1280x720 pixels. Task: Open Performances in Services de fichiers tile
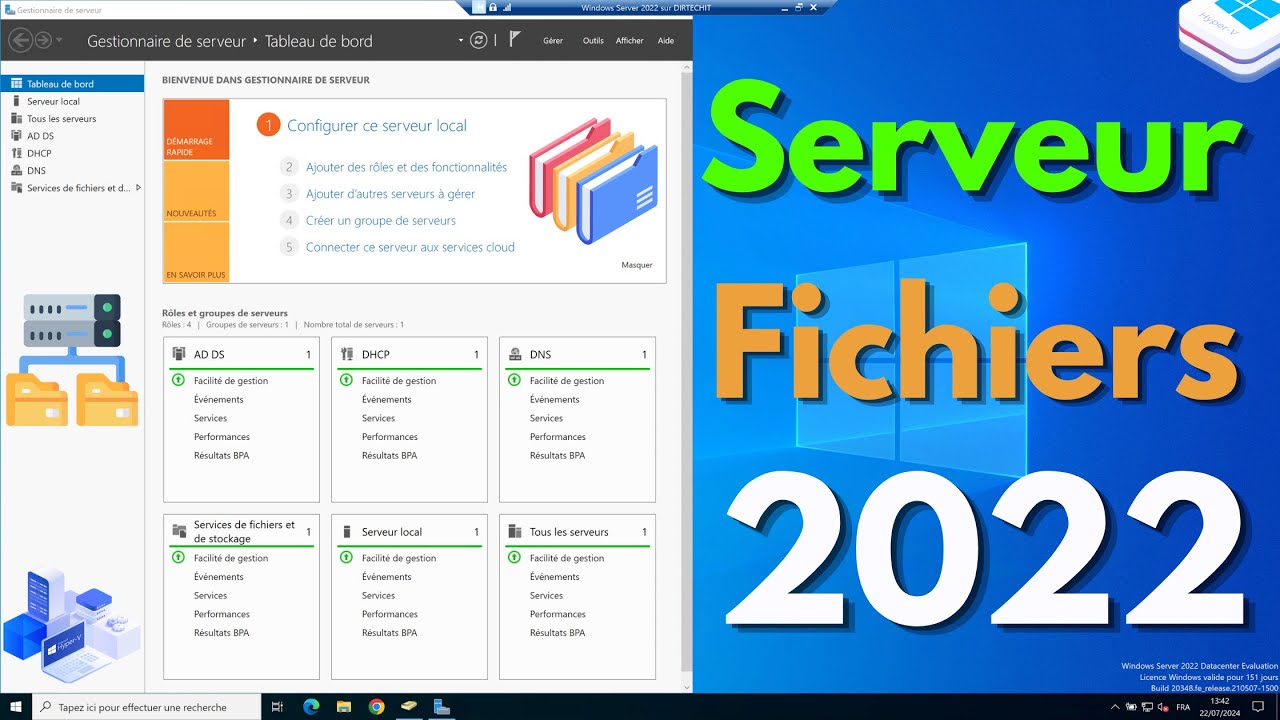click(x=222, y=614)
